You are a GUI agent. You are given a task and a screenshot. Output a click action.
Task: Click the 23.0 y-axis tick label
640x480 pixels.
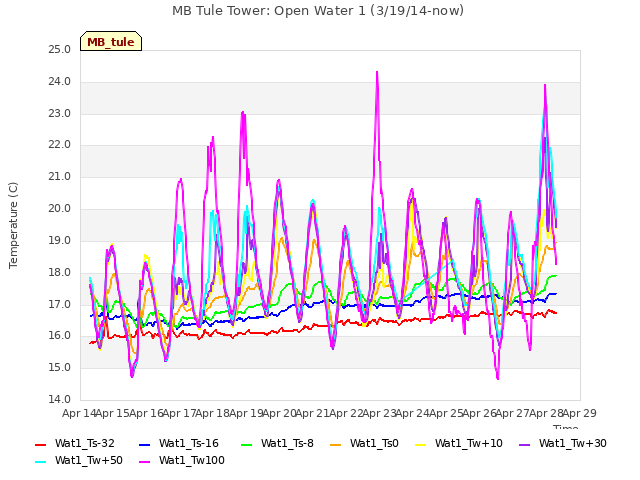point(60,113)
